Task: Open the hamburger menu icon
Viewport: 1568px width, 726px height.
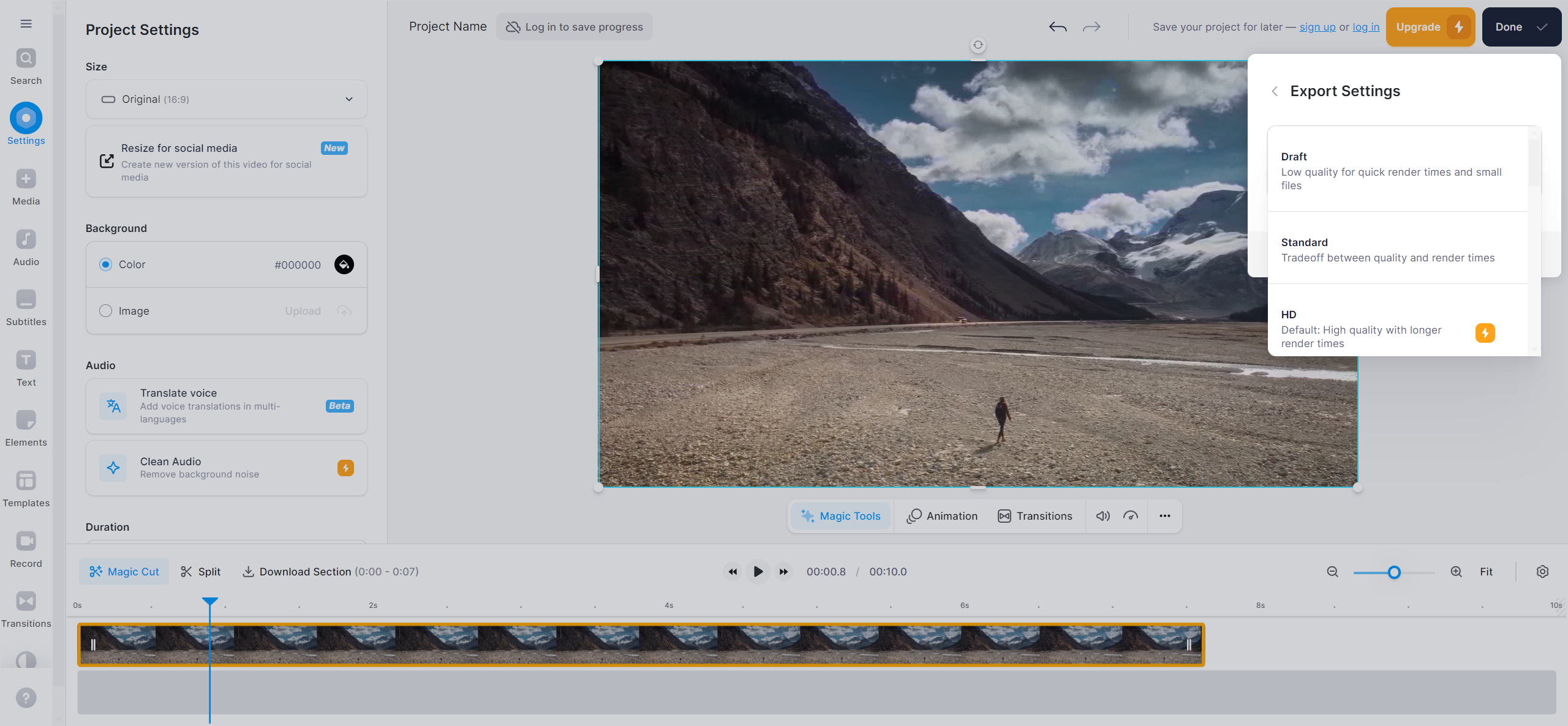Action: point(26,23)
